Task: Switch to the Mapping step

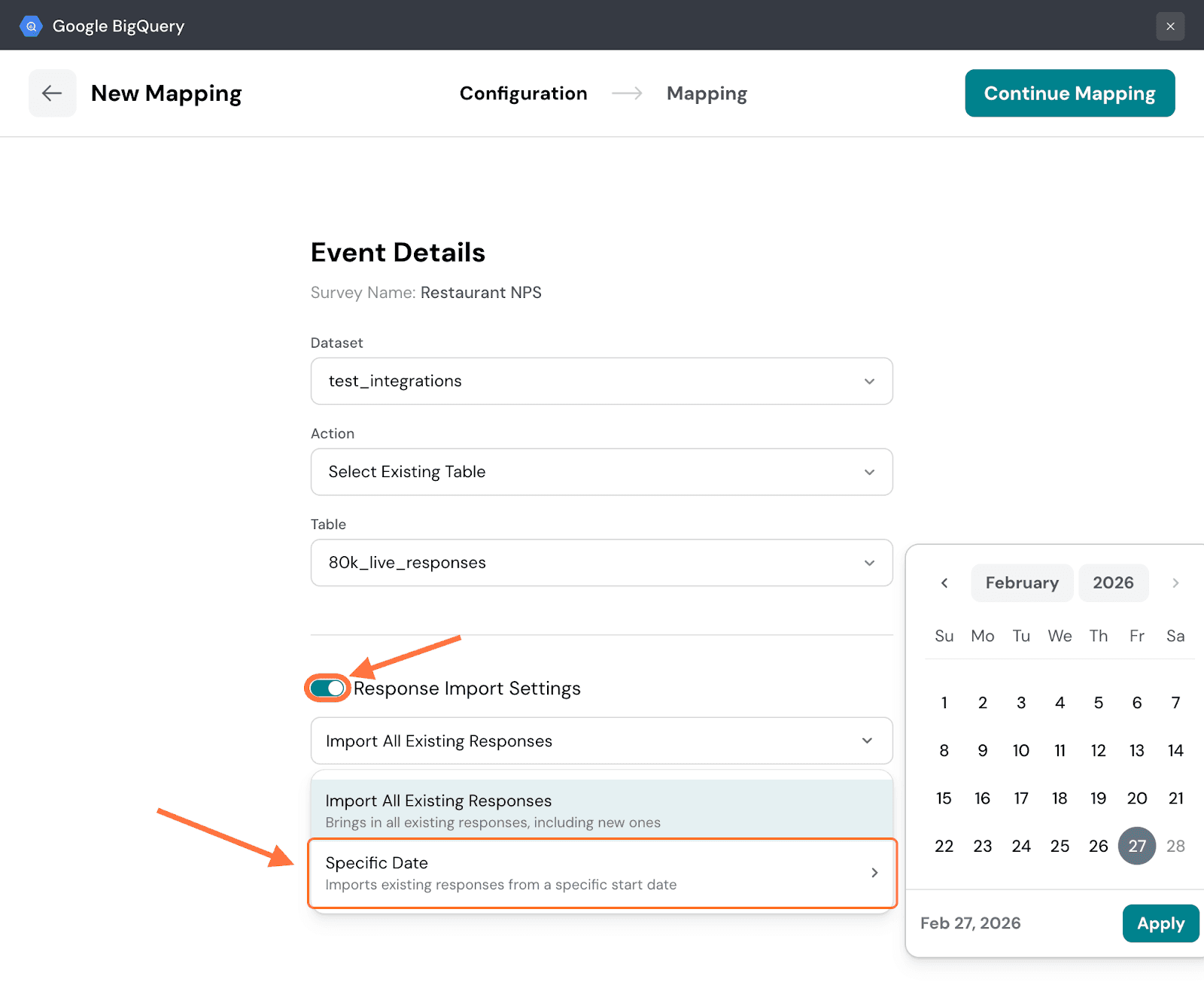Action: (707, 93)
